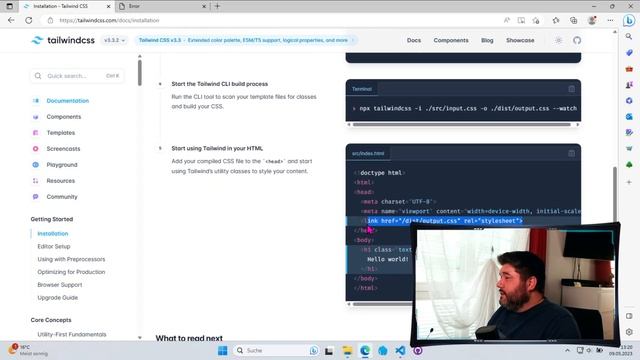Screen dimensions: 640x360
Task: Select the Browser Support page
Action: tap(60, 285)
